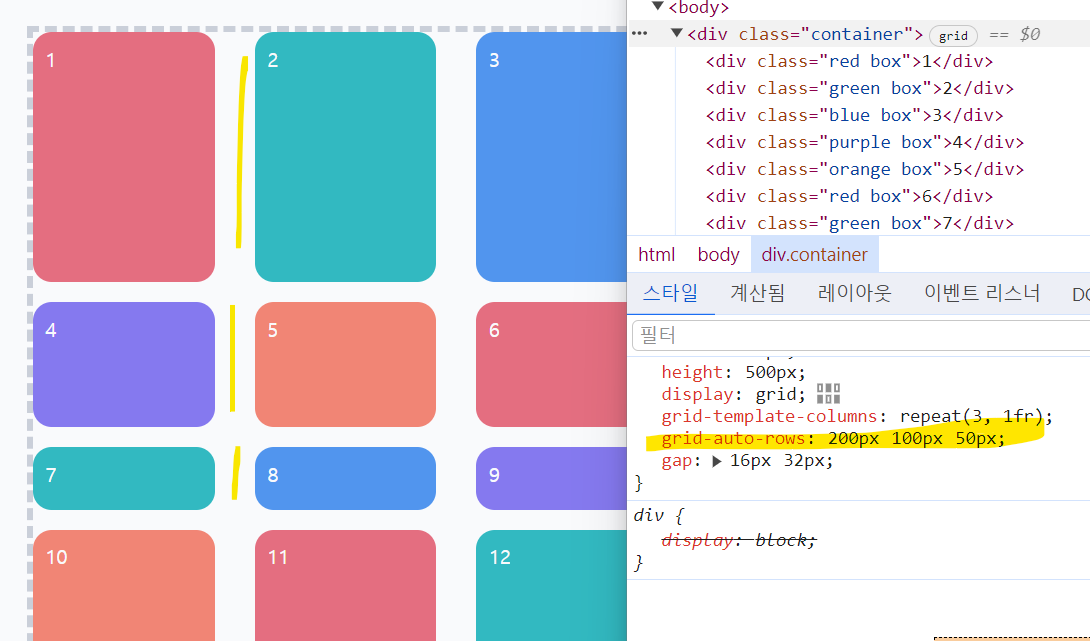Screen dimensions: 1090x641
Task: Open the 계산됨 tab
Action: pos(758,293)
